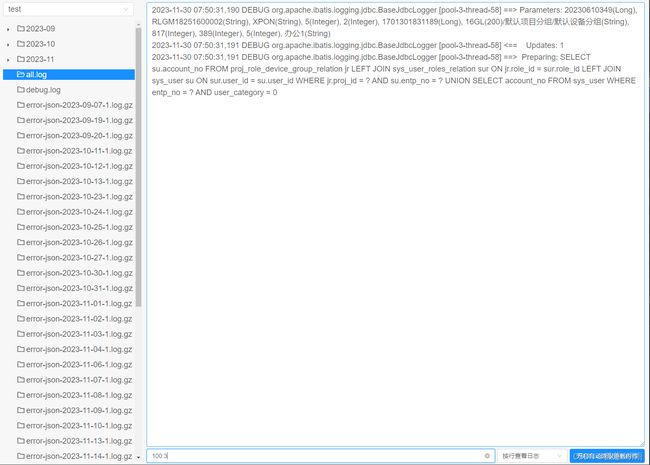
Task: Open error-json-2023-11-01-1.log.gz
Action: [79, 304]
